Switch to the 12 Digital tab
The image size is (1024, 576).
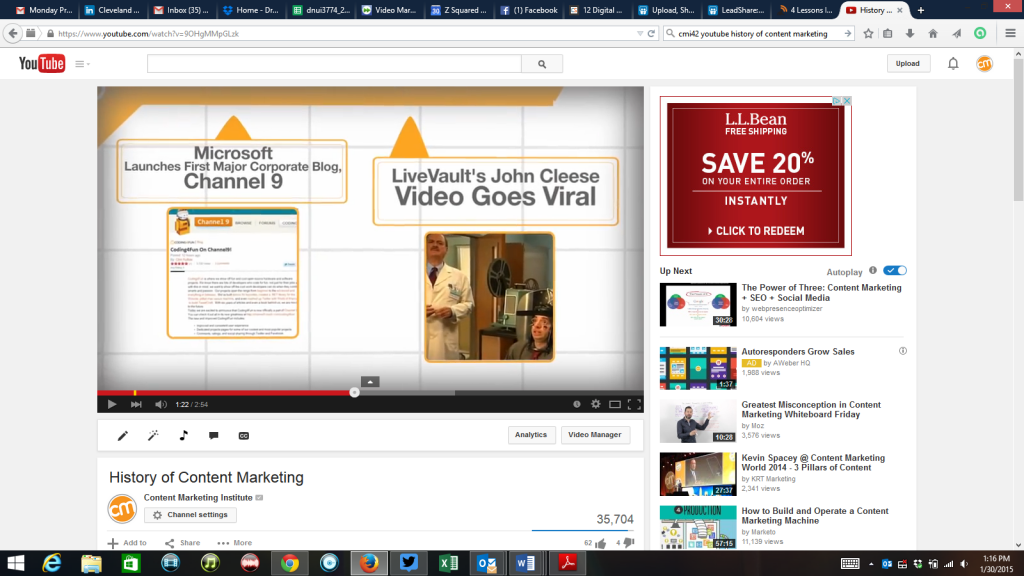pyautogui.click(x=597, y=10)
